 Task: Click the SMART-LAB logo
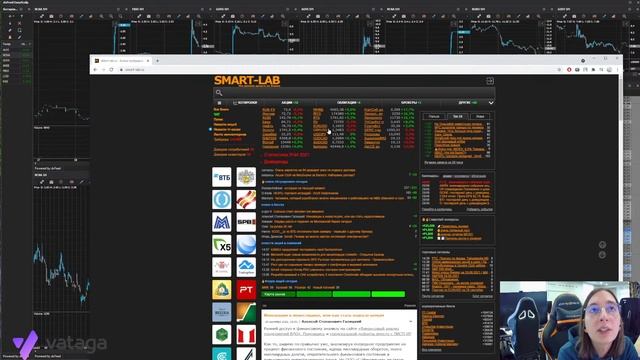[247, 80]
